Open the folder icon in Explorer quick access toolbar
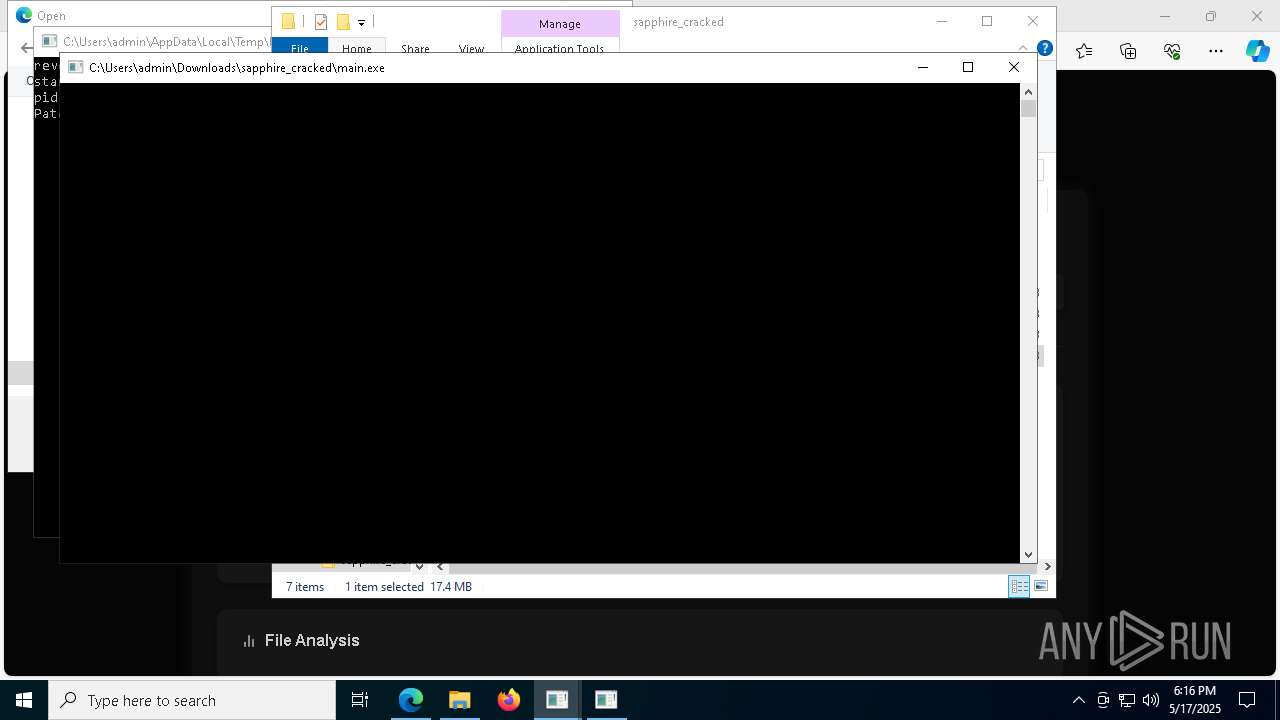The width and height of the screenshot is (1280, 720). point(288,22)
